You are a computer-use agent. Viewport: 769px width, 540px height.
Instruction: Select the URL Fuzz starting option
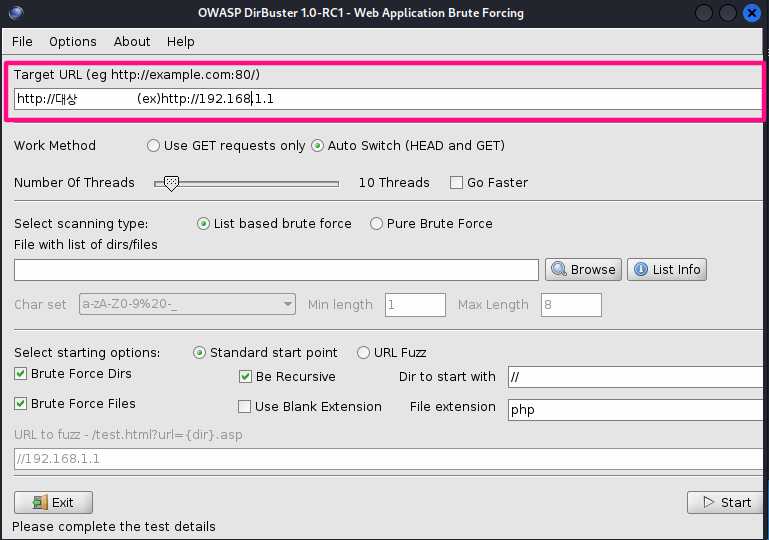(363, 353)
